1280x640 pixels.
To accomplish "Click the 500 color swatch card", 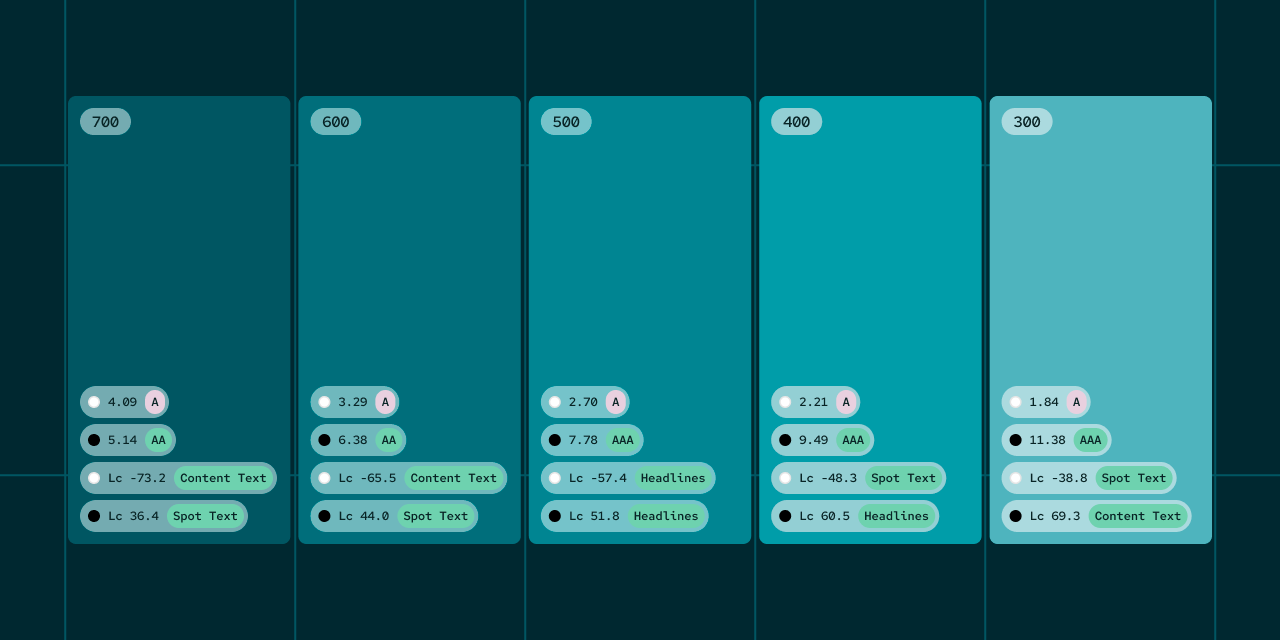I will [x=640, y=320].
